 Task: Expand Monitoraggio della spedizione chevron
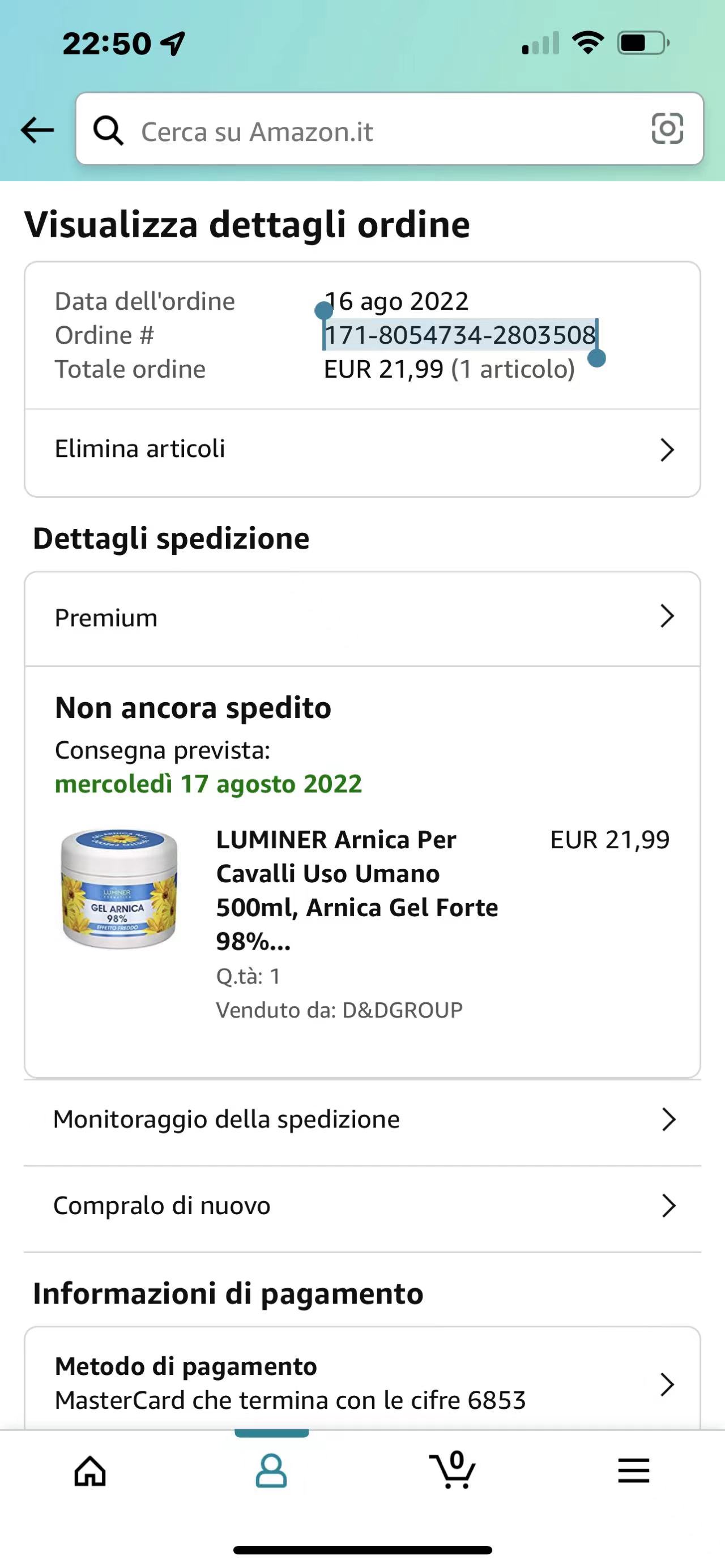(x=669, y=1120)
